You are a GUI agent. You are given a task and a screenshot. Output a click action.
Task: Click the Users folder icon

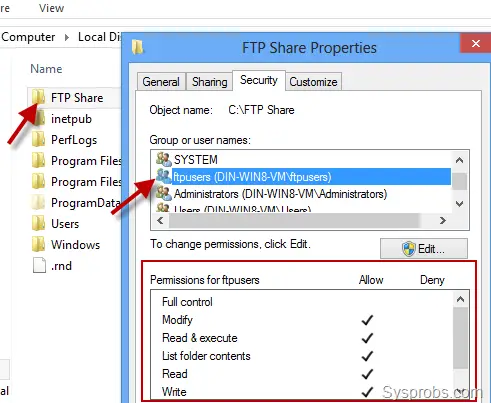pyautogui.click(x=38, y=223)
